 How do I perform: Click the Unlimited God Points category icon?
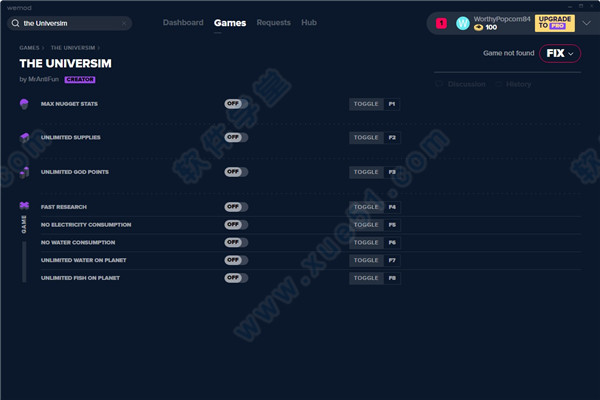tap(24, 172)
